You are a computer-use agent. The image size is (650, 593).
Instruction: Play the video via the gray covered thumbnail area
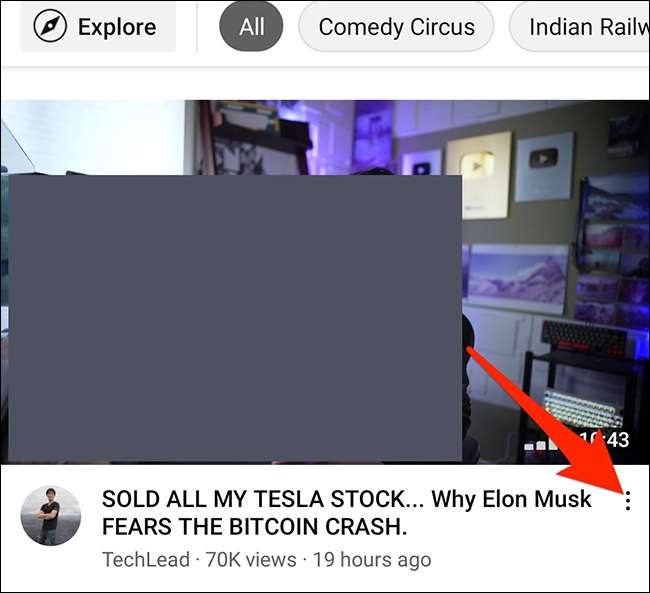(235, 318)
